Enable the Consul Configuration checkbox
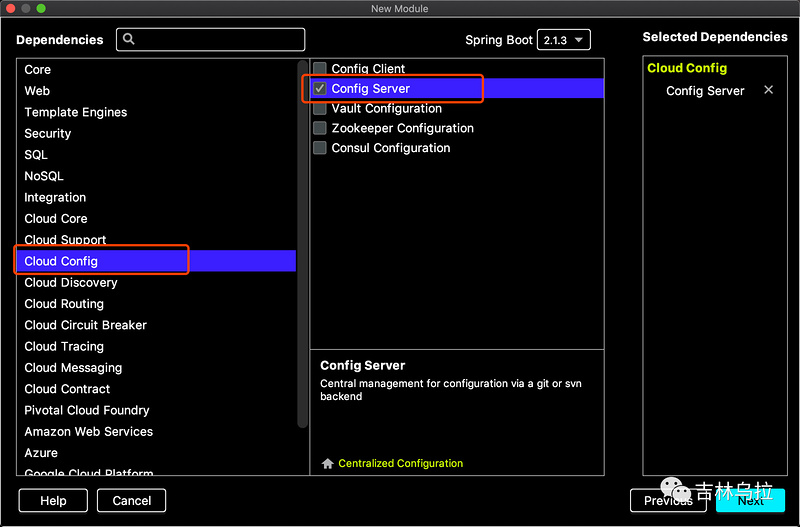The height and width of the screenshot is (527, 800). 320,147
